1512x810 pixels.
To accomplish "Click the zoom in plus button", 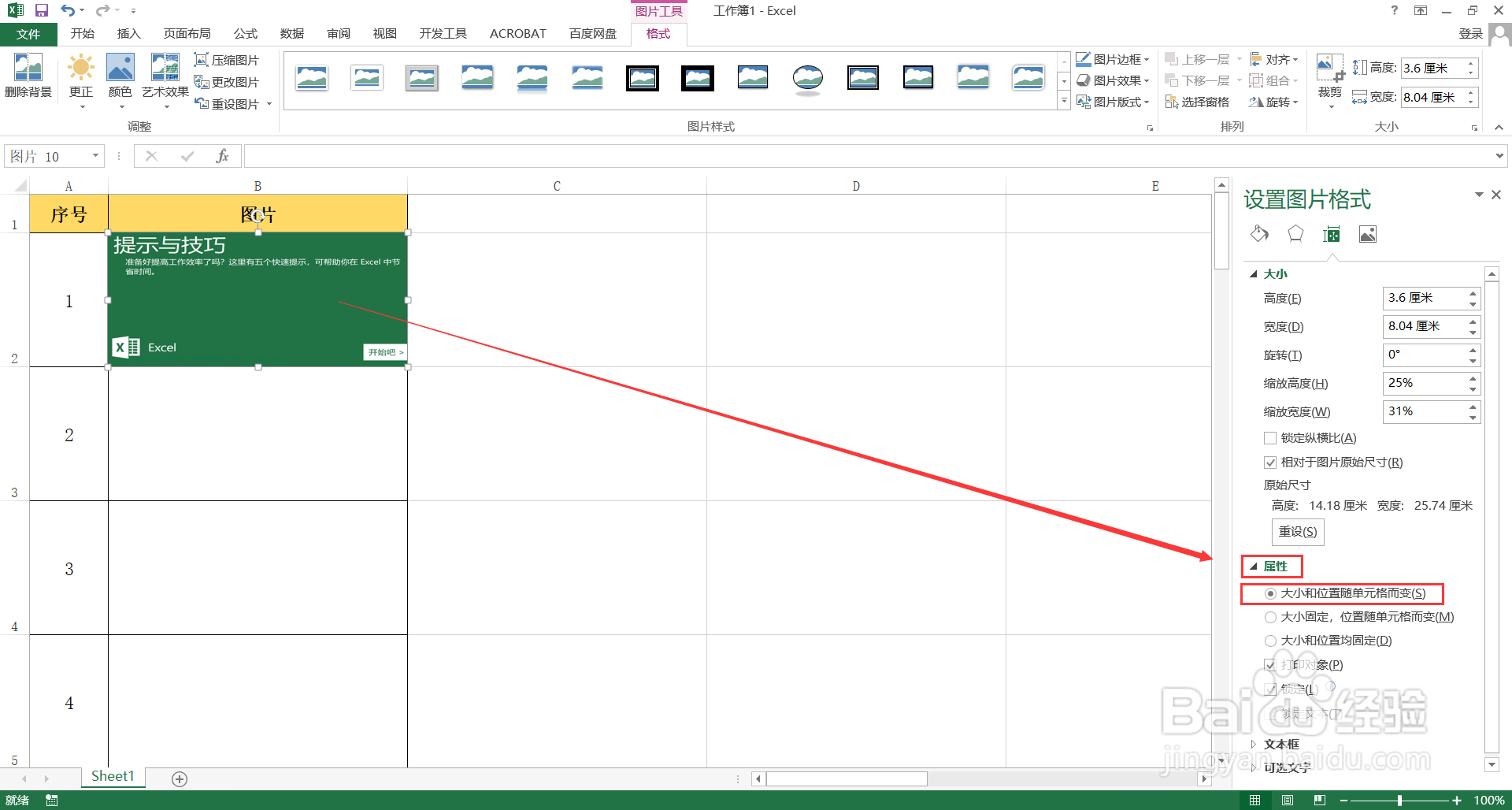I will click(x=1457, y=800).
